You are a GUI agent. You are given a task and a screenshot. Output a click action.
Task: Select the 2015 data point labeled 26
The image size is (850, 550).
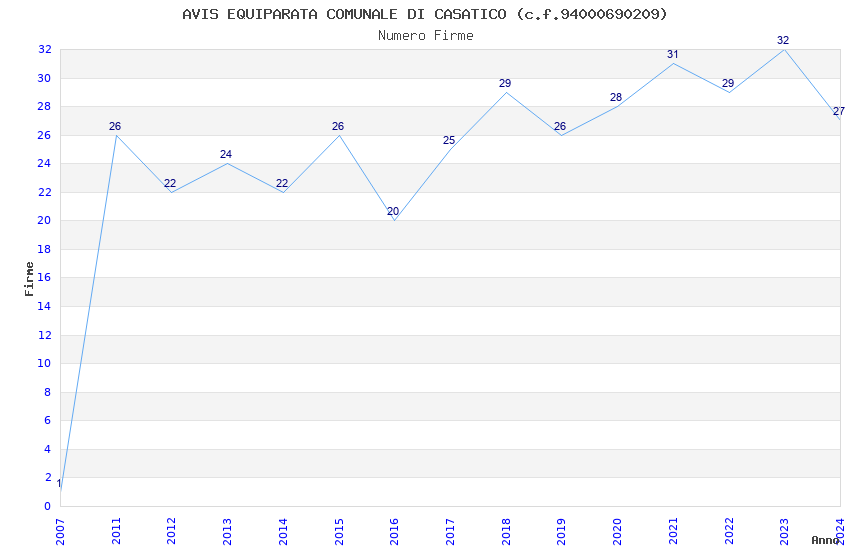pos(338,126)
